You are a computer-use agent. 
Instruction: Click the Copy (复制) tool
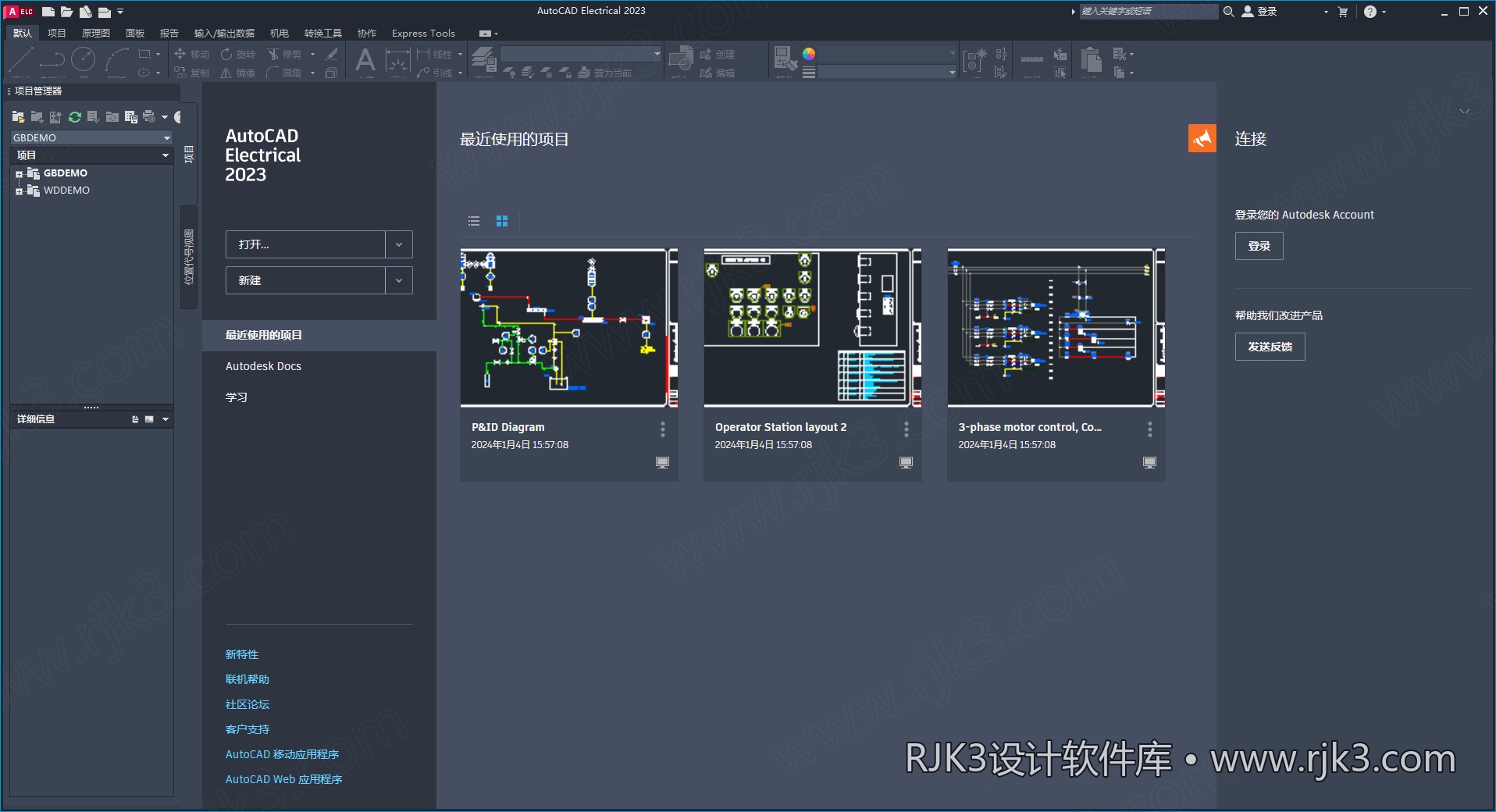[191, 73]
